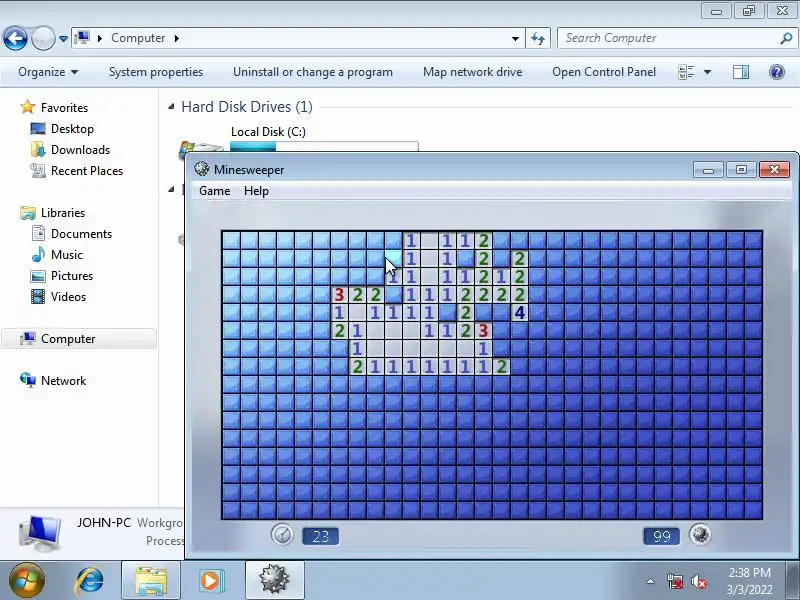
Task: Click the mines remaining value 99
Action: (x=661, y=536)
